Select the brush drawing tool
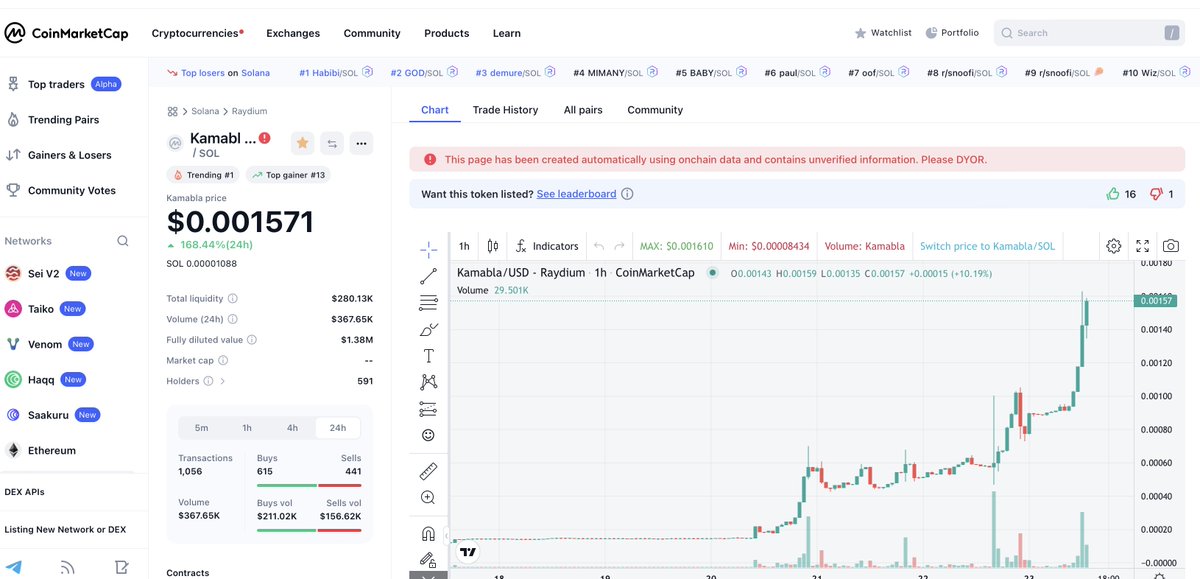The height and width of the screenshot is (579, 1200). (x=428, y=329)
